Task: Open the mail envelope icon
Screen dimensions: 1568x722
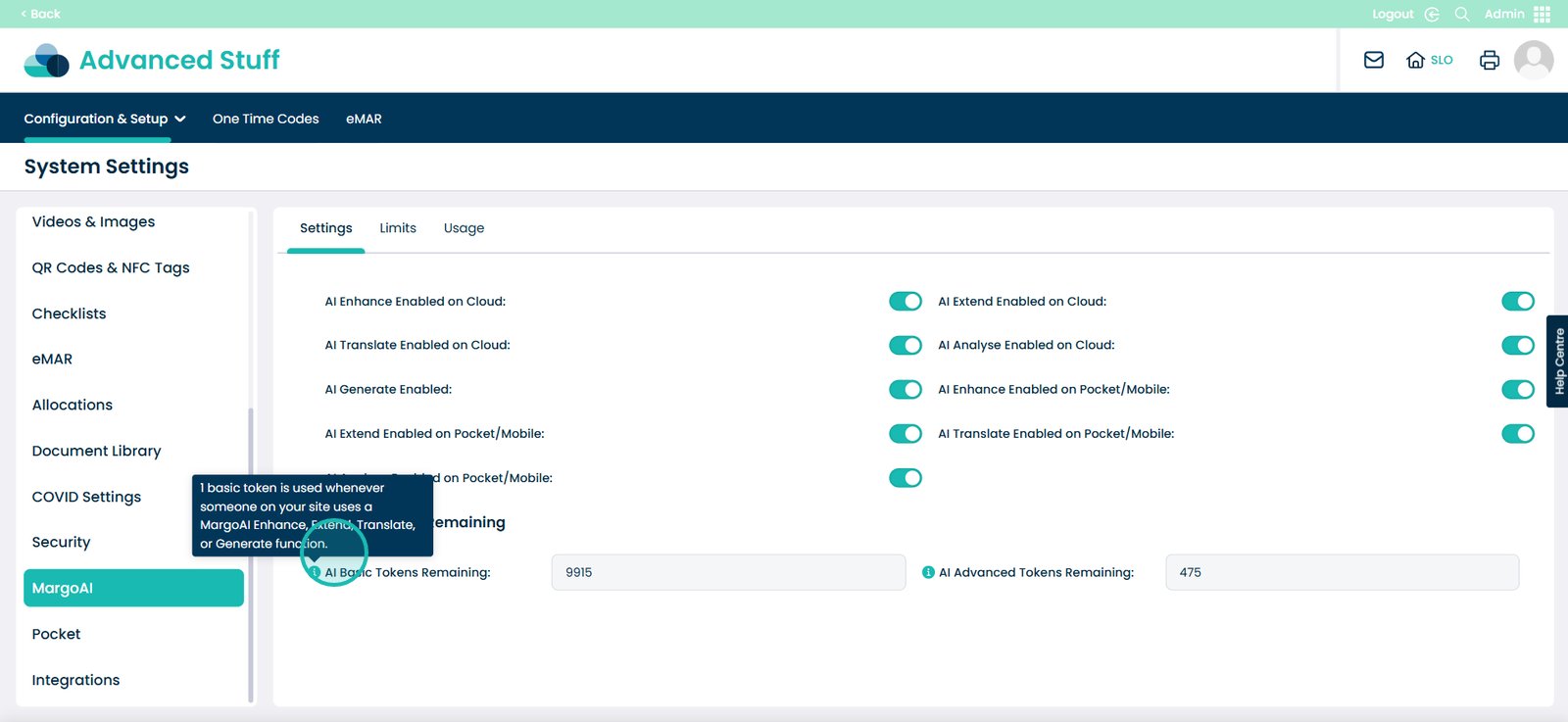Action: [x=1373, y=60]
